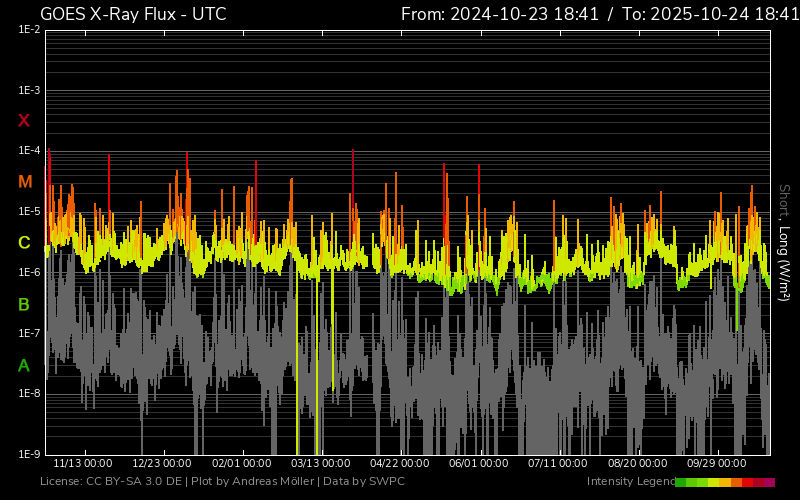Click the orange M flare class label

[x=24, y=182]
